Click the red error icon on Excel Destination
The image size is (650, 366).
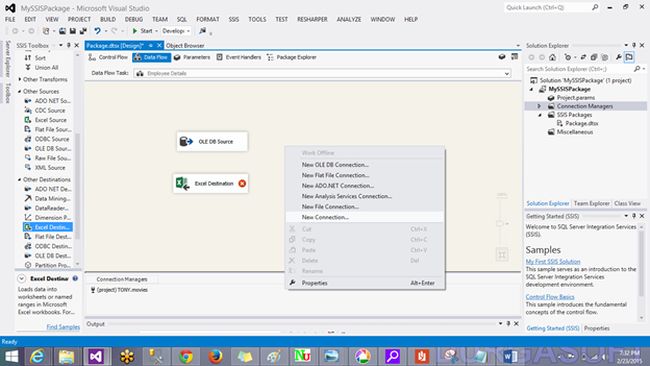242,184
